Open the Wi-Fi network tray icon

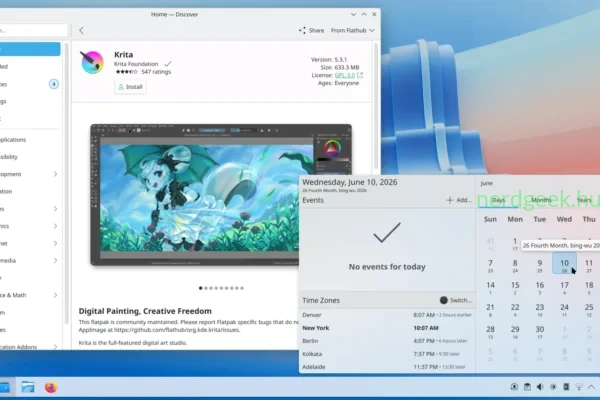pyautogui.click(x=579, y=387)
